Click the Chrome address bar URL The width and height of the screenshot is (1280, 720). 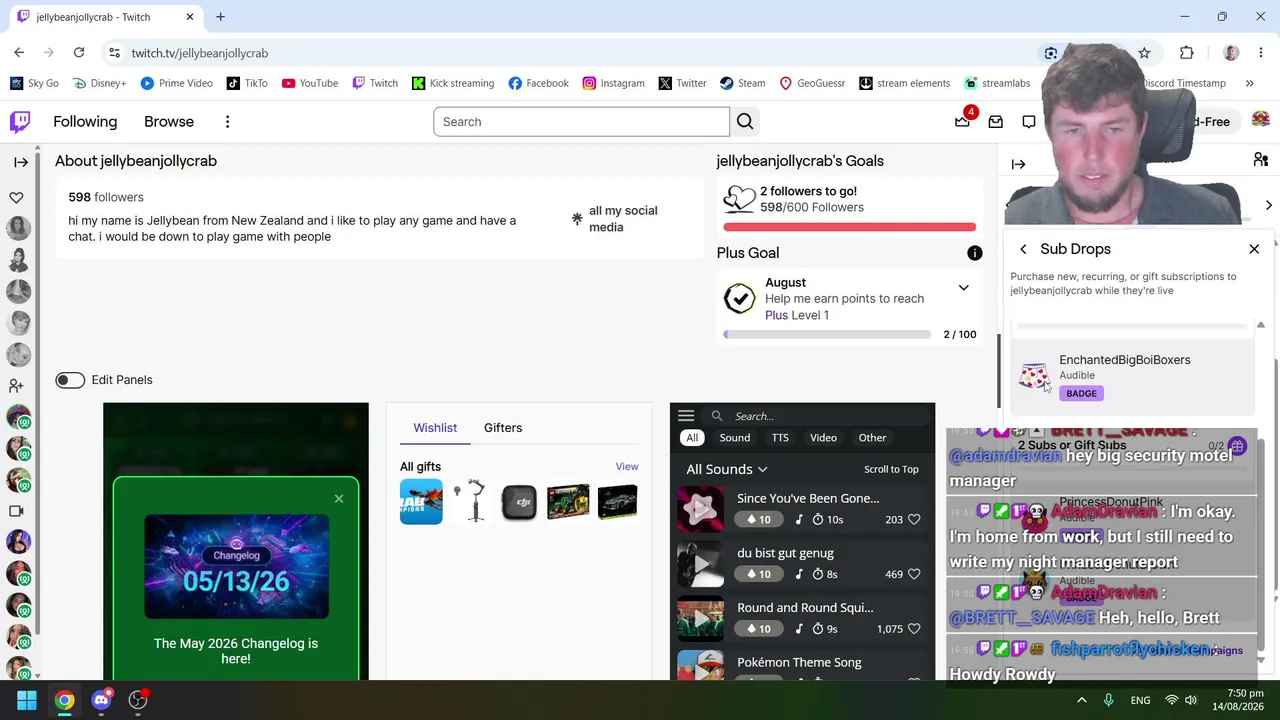click(x=200, y=53)
